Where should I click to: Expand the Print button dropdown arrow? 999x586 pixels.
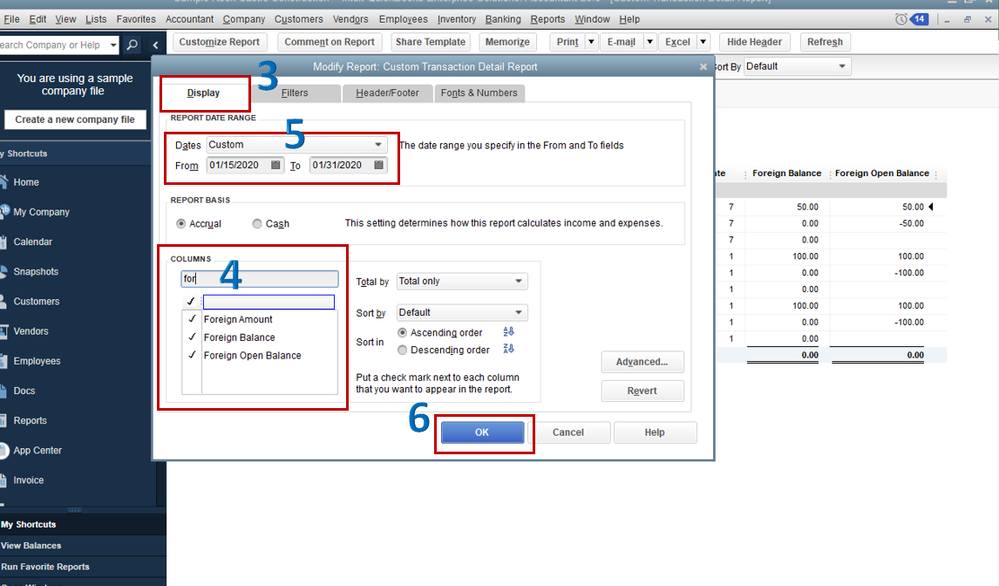point(591,42)
